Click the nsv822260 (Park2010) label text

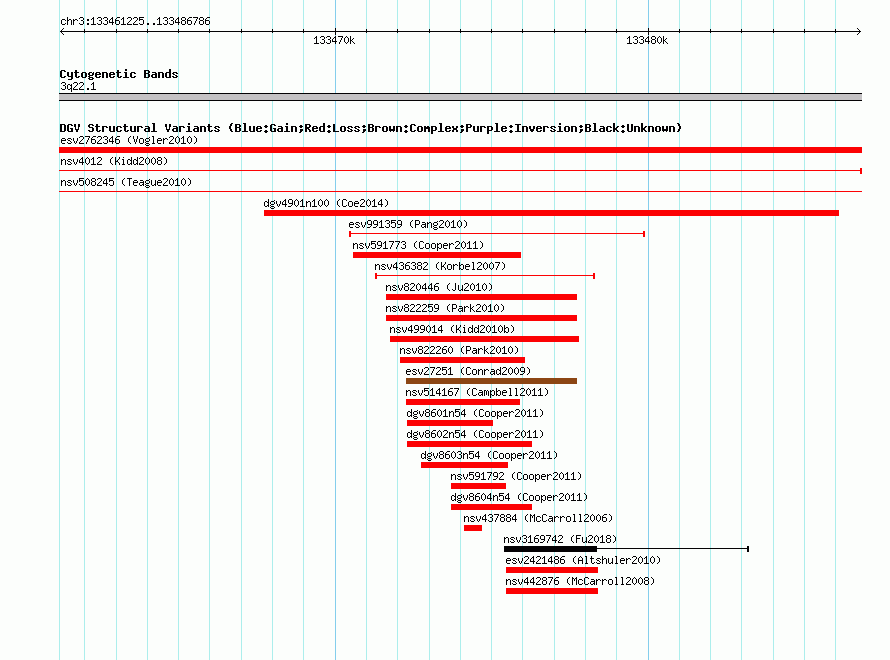coord(459,350)
